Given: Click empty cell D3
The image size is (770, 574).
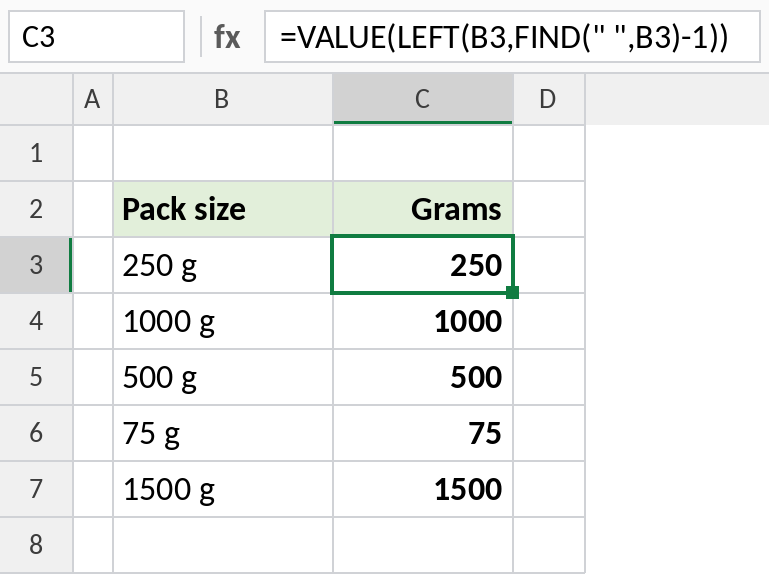Looking at the screenshot, I should (x=549, y=265).
